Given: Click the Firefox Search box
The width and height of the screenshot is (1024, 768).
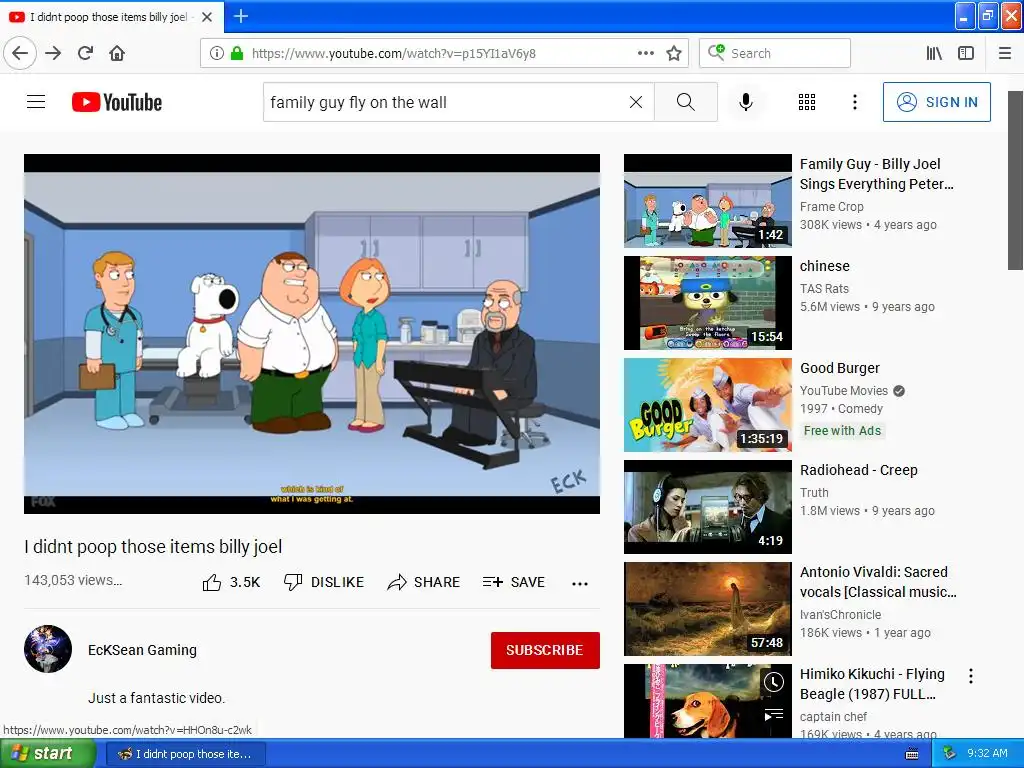Looking at the screenshot, I should coord(775,54).
